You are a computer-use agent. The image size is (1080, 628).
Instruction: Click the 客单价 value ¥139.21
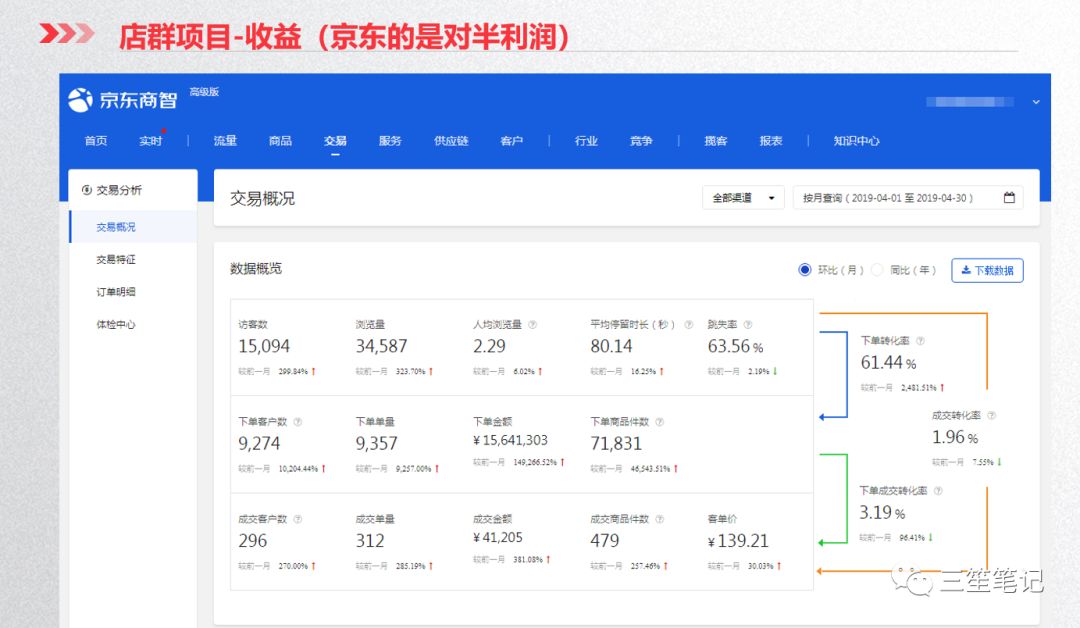[x=738, y=541]
